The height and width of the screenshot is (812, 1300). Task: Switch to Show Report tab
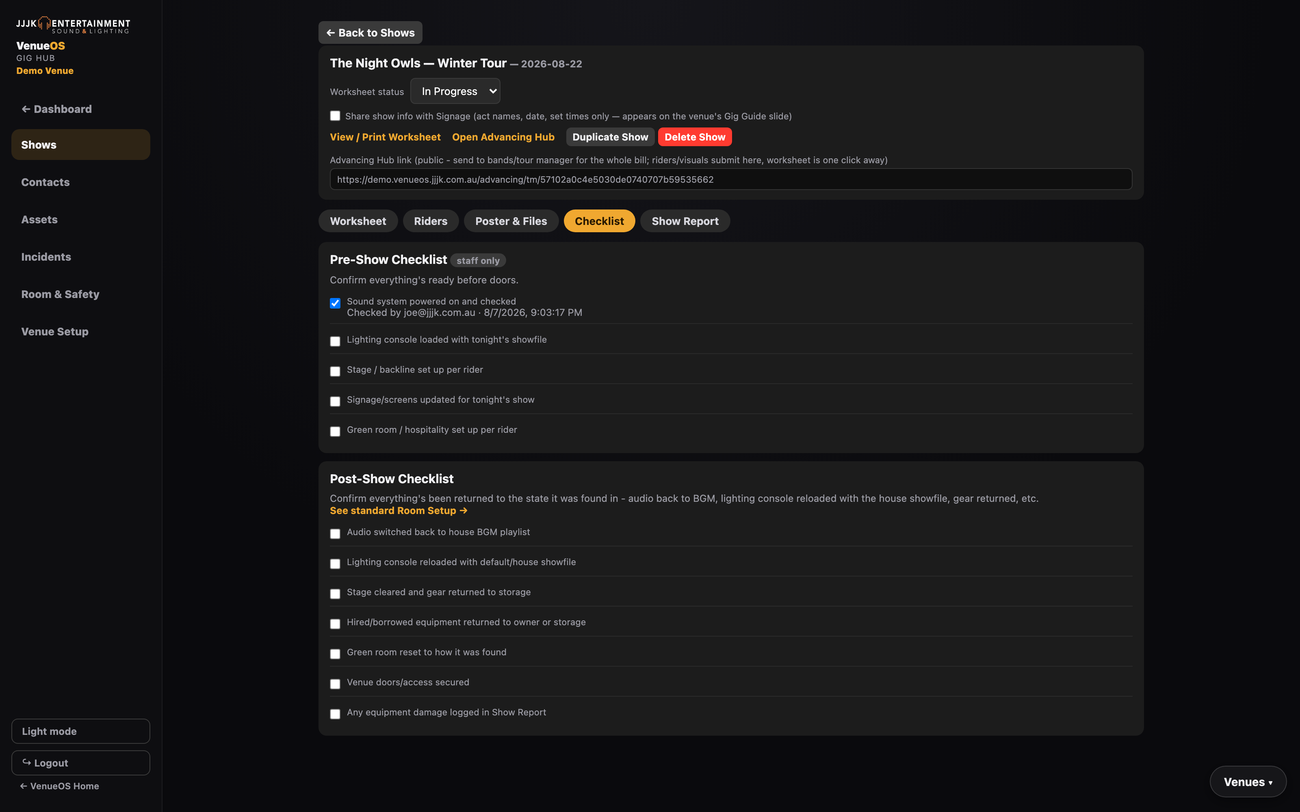[x=685, y=221]
